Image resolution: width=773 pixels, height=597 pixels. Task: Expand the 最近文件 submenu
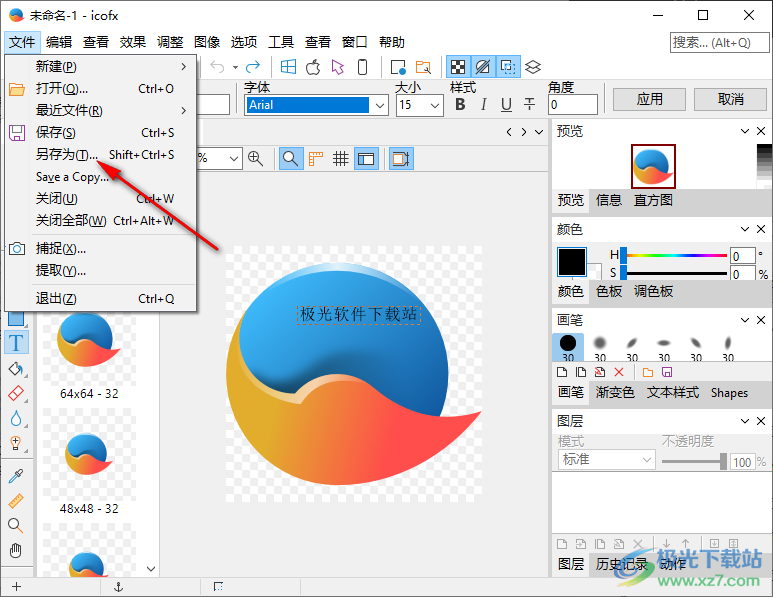(x=102, y=110)
